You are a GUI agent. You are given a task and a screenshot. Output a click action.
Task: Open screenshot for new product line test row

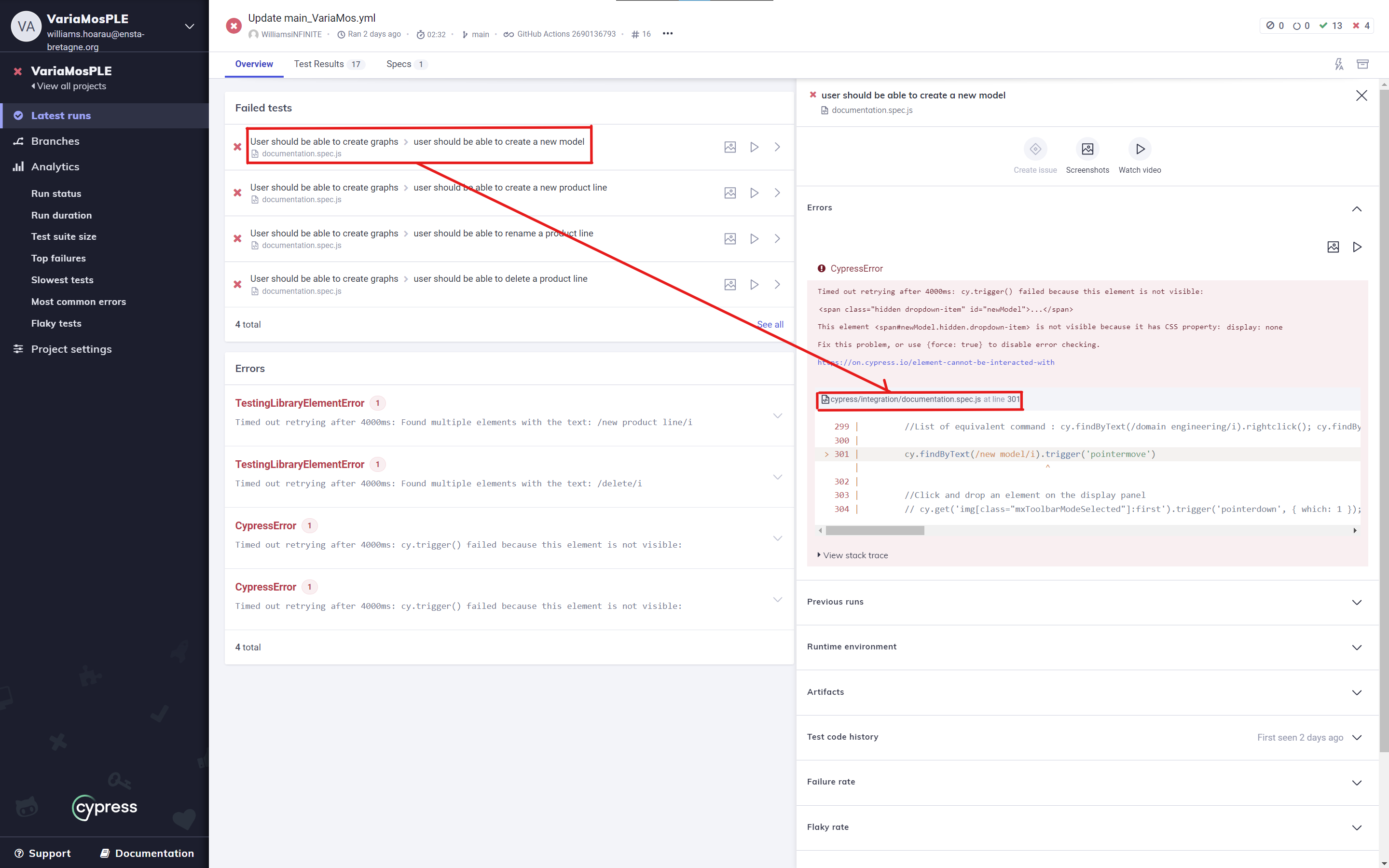pyautogui.click(x=729, y=193)
